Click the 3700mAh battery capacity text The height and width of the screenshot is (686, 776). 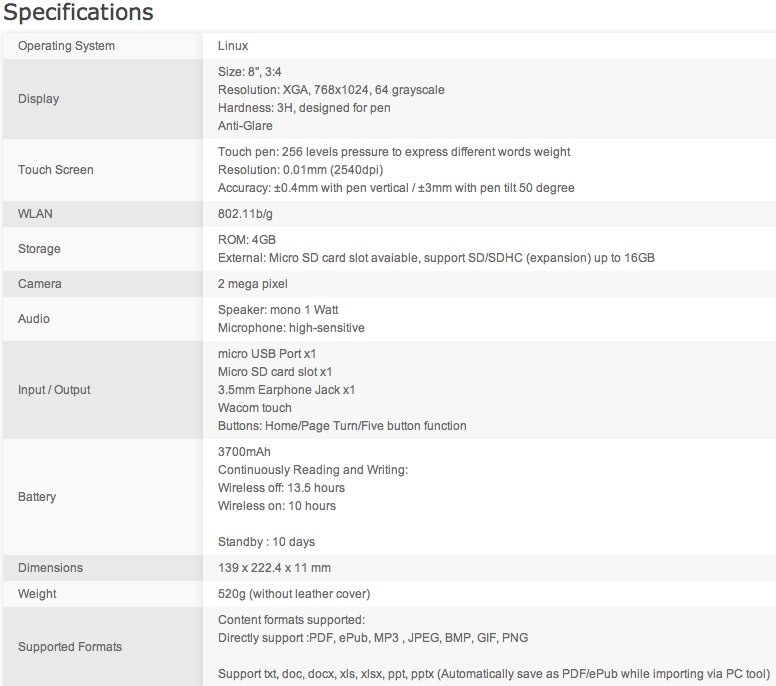244,452
